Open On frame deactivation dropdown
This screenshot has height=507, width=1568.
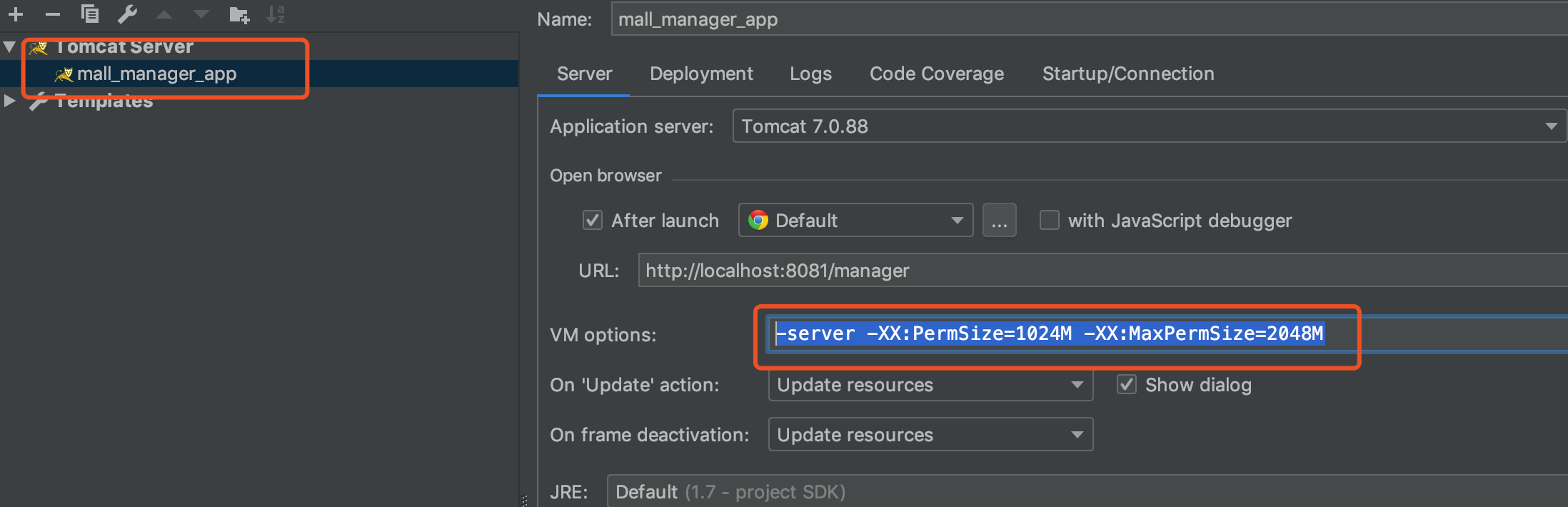click(930, 435)
